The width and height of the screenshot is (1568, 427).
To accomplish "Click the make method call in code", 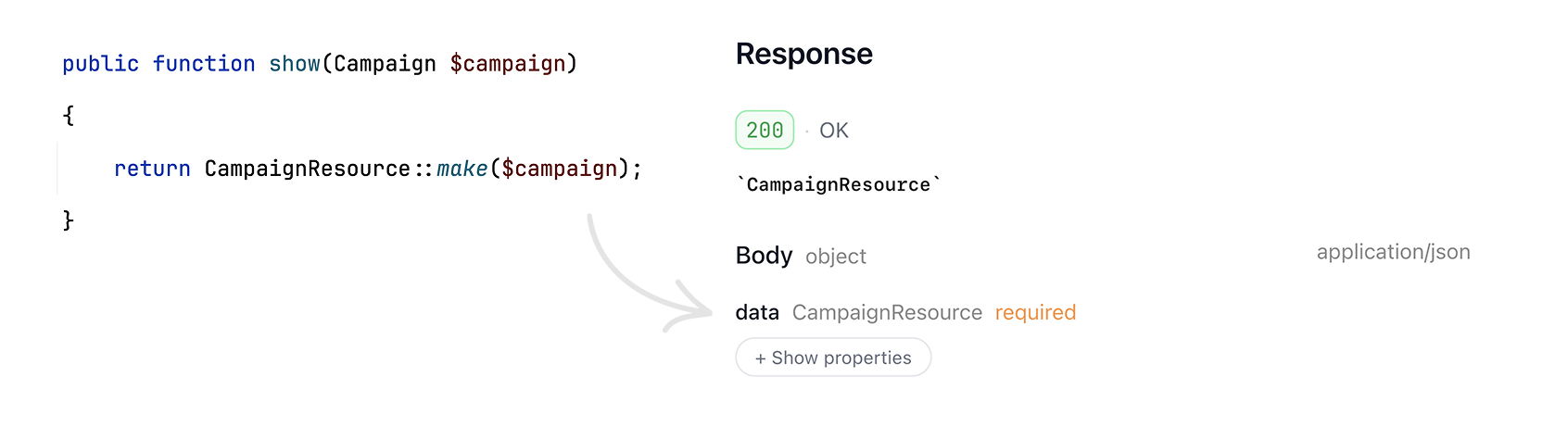I will click(x=462, y=169).
